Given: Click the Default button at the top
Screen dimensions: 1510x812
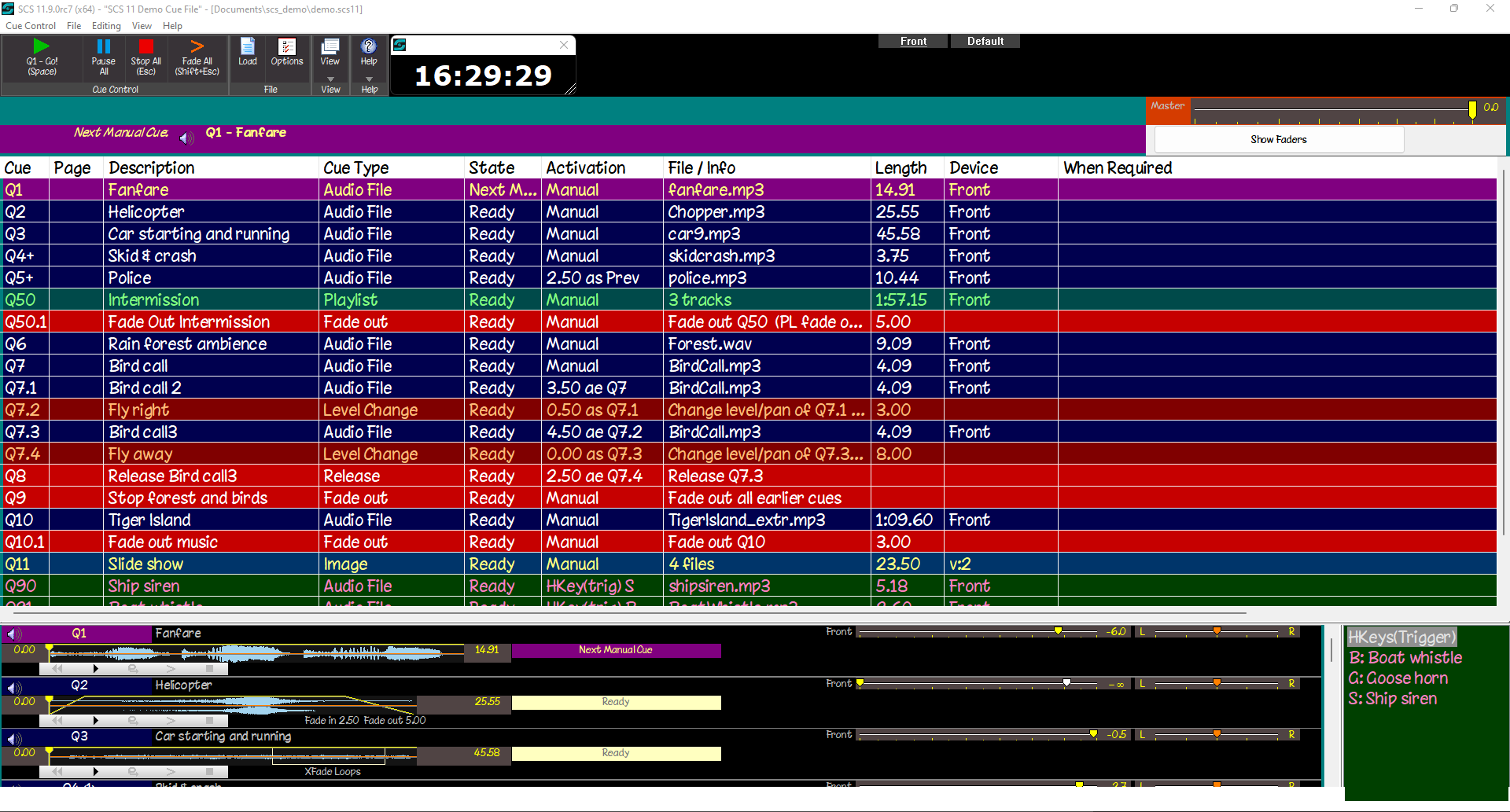Looking at the screenshot, I should 985,42.
